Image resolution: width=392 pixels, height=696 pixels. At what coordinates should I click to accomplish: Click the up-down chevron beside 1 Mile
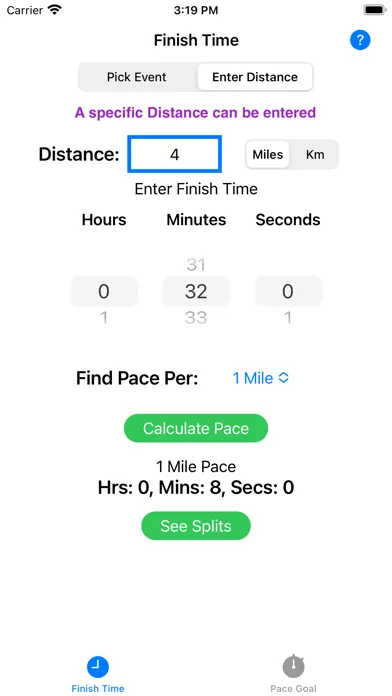pyautogui.click(x=283, y=378)
